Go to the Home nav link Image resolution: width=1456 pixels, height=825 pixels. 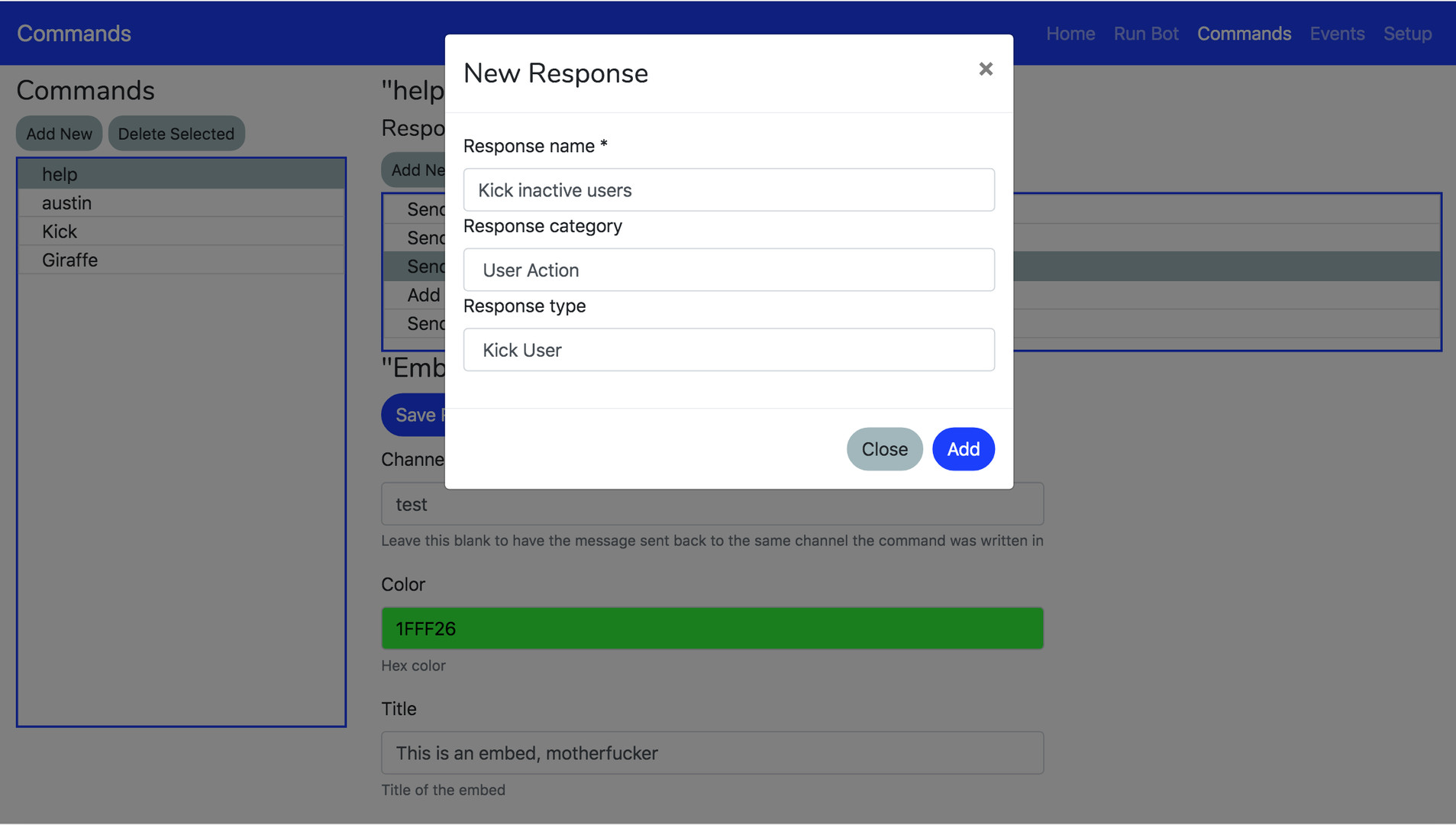pyautogui.click(x=1070, y=34)
